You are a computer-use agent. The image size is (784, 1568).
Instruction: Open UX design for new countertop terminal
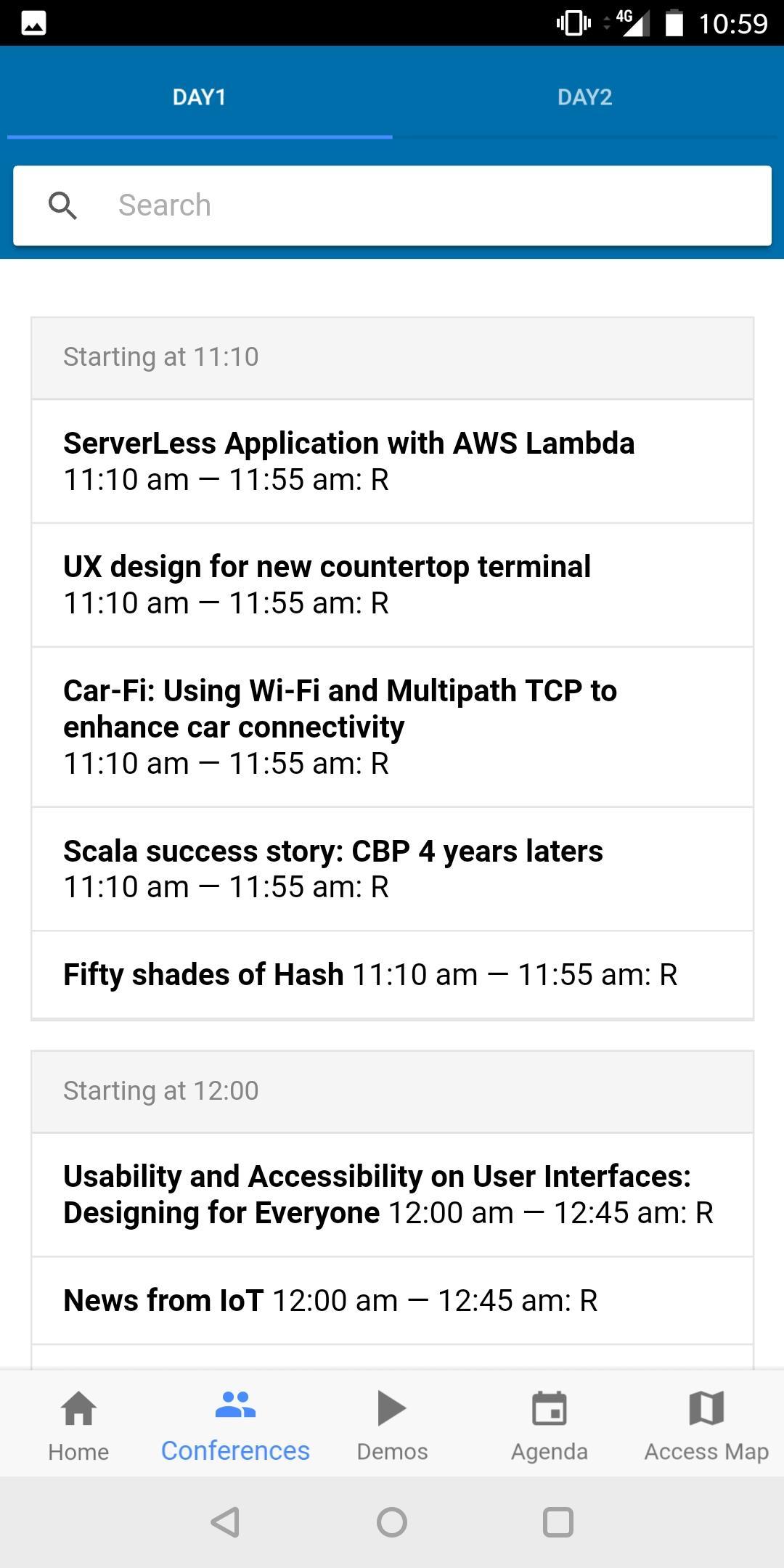click(392, 584)
